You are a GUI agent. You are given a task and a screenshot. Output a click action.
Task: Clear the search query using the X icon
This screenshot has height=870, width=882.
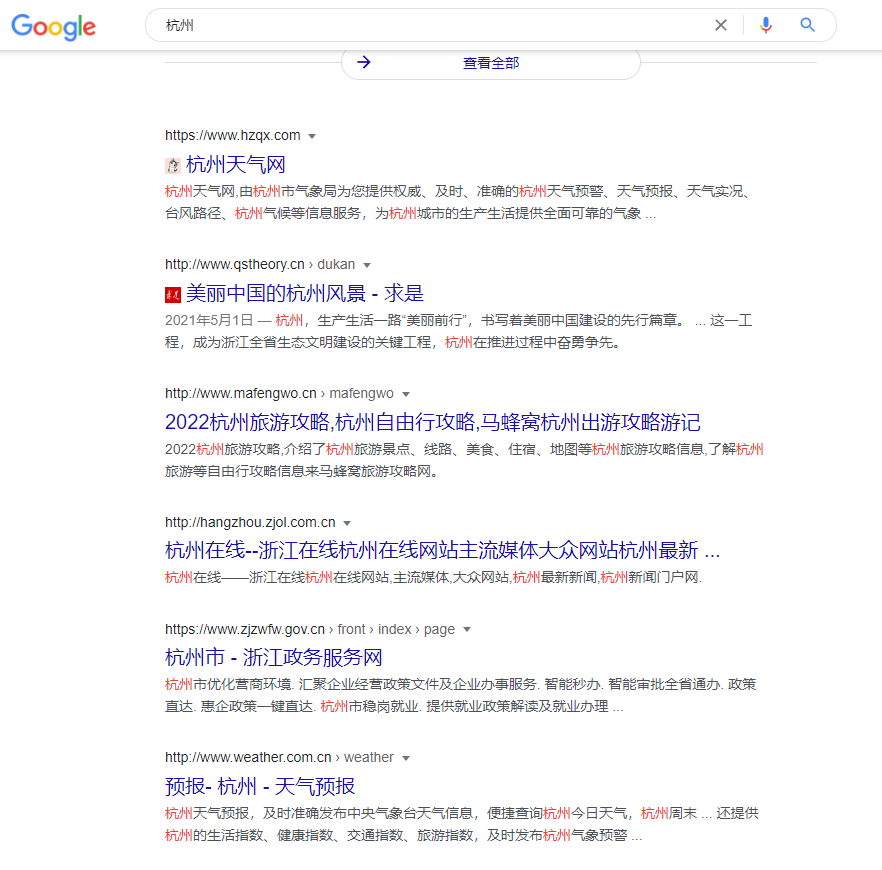[721, 25]
